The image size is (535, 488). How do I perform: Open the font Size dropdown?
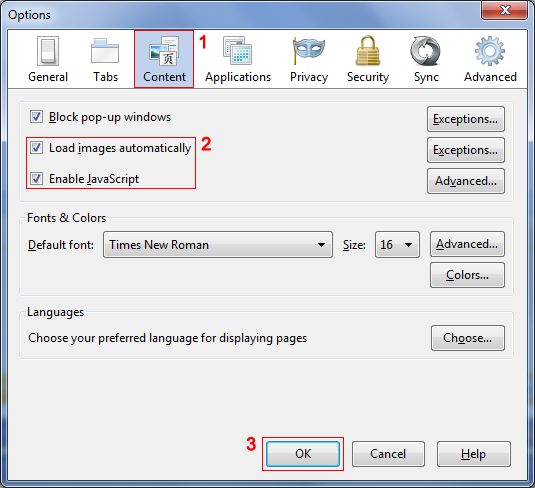coord(397,245)
